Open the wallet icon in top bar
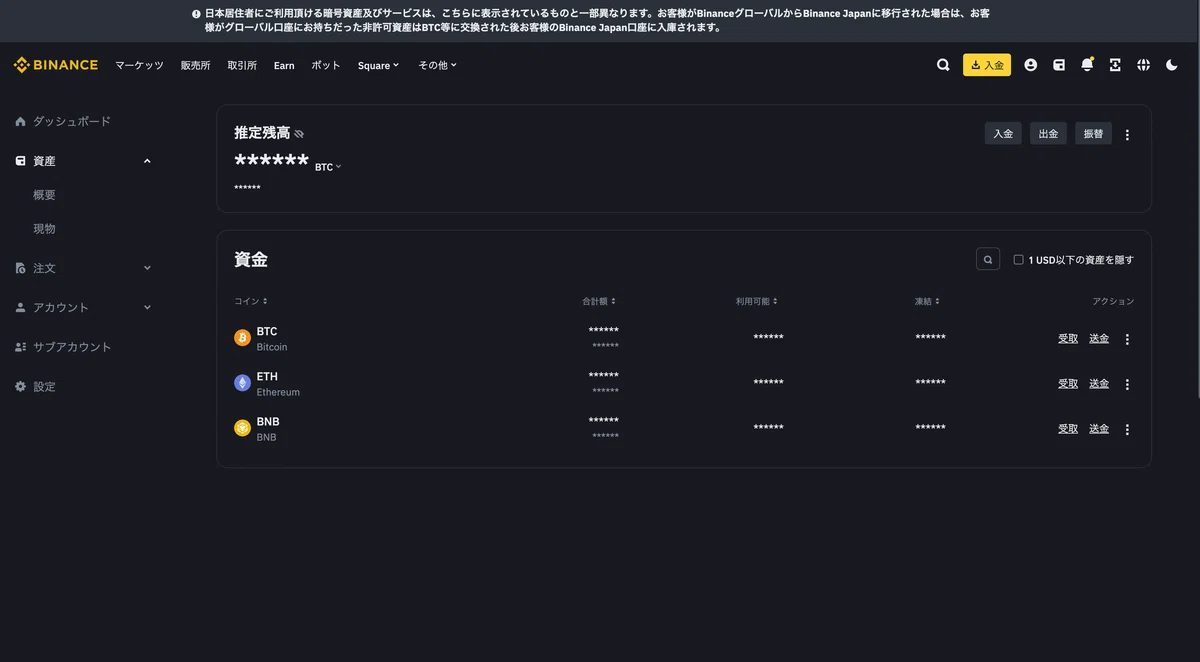 [1059, 65]
